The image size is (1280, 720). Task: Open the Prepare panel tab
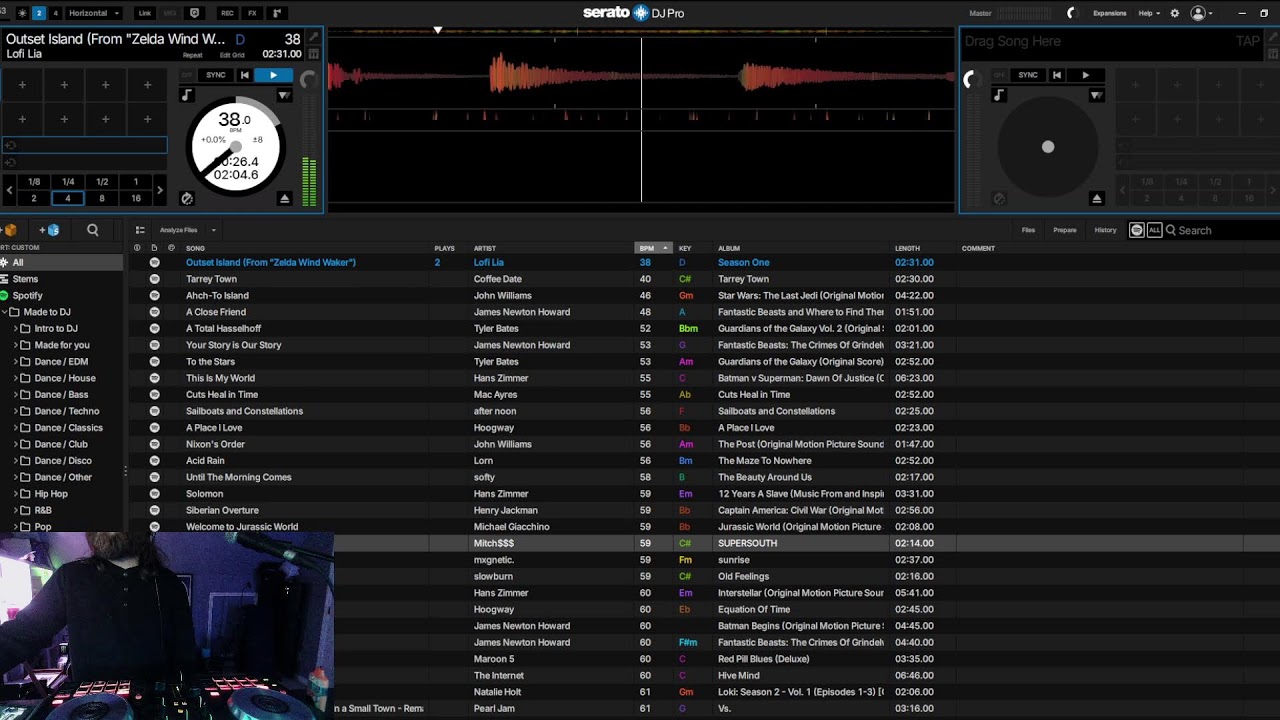(x=1065, y=230)
